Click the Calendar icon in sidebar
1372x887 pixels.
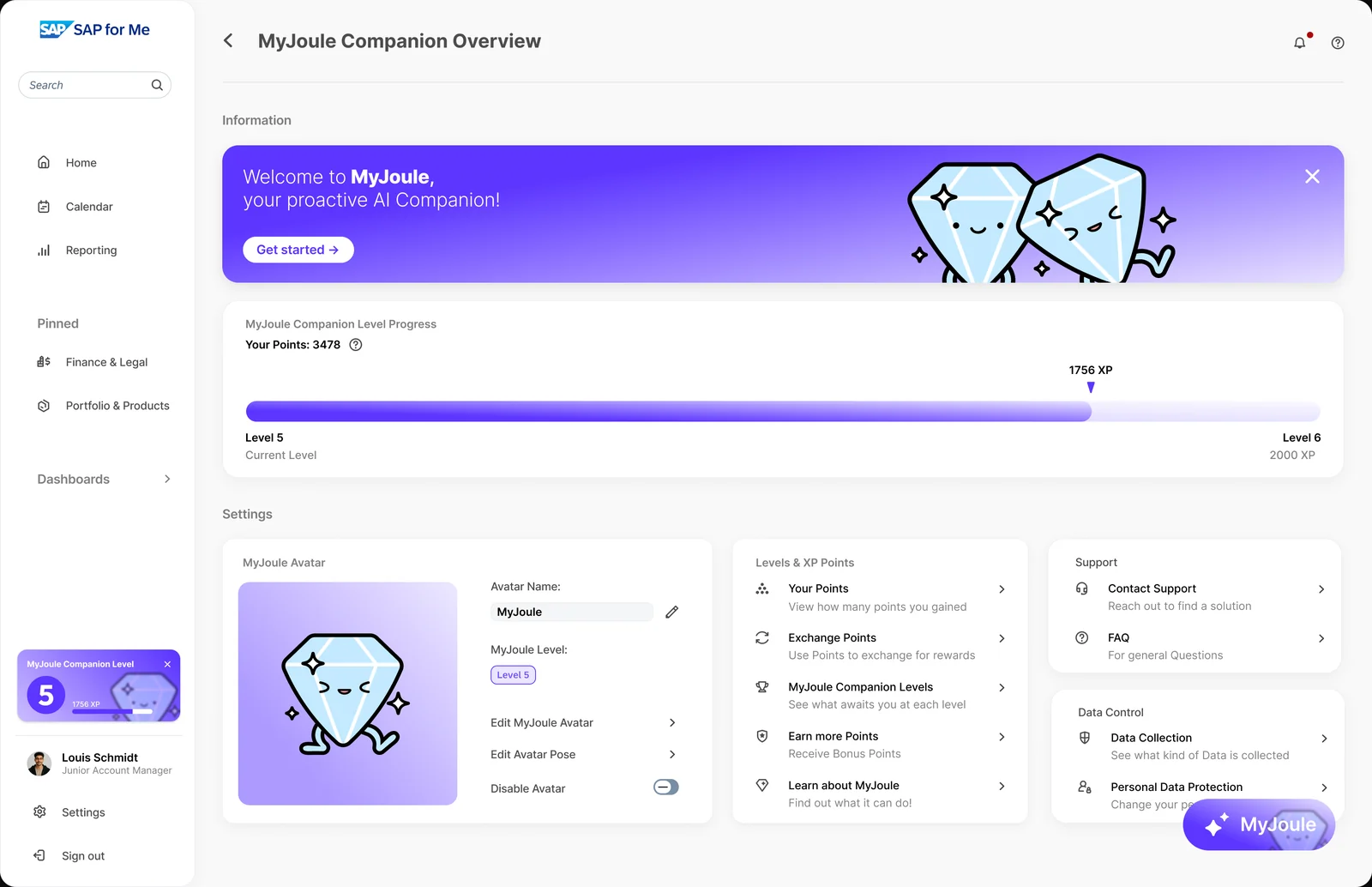[44, 206]
